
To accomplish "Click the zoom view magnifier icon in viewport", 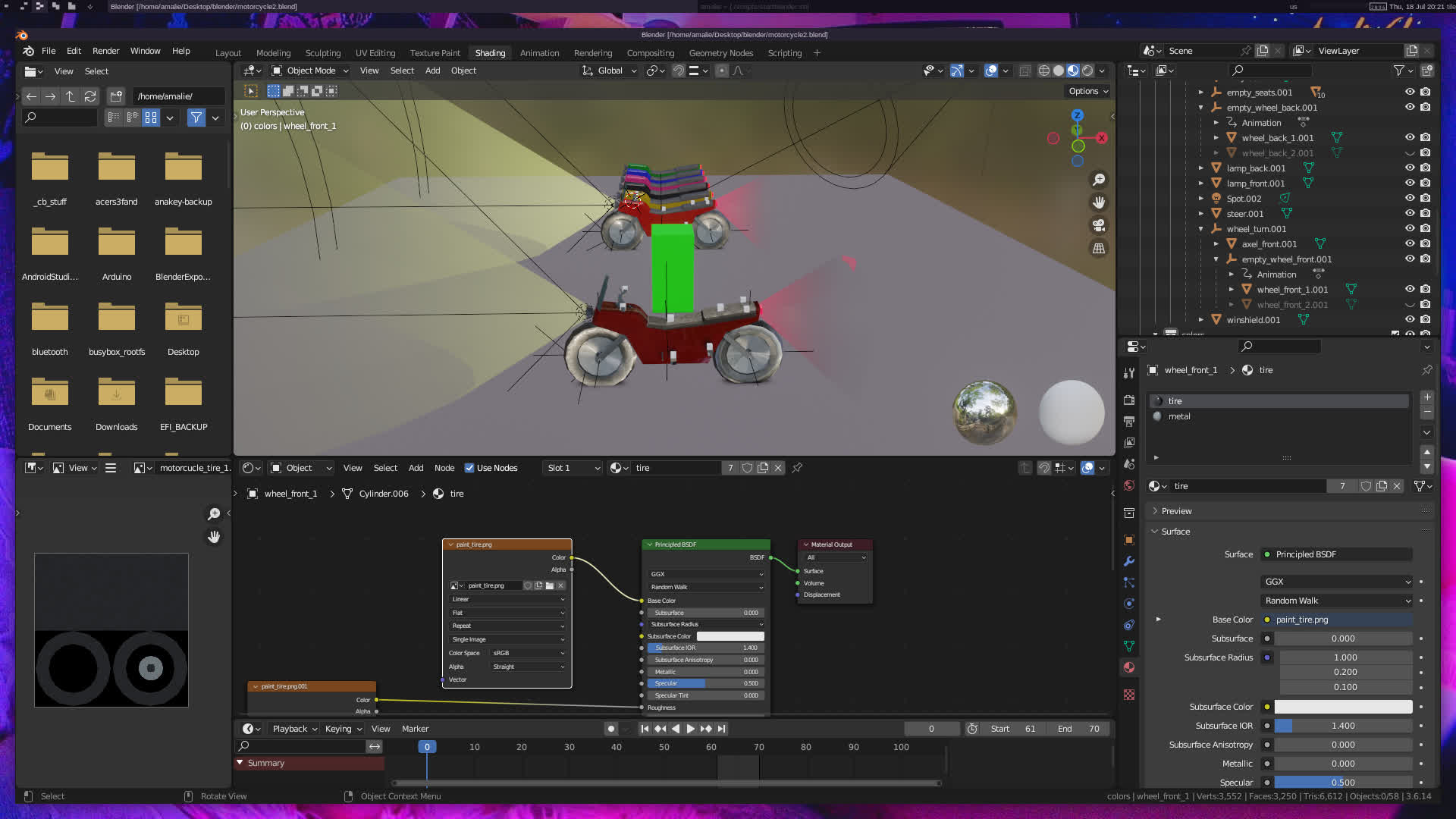I will point(1099,180).
